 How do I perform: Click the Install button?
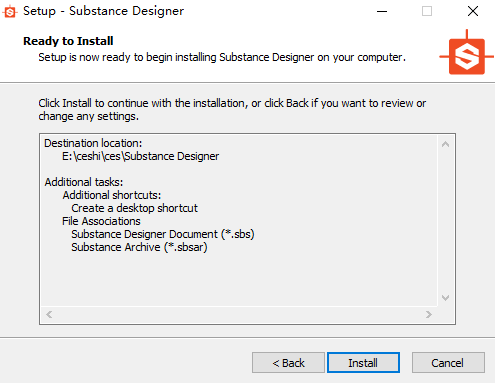(363, 362)
